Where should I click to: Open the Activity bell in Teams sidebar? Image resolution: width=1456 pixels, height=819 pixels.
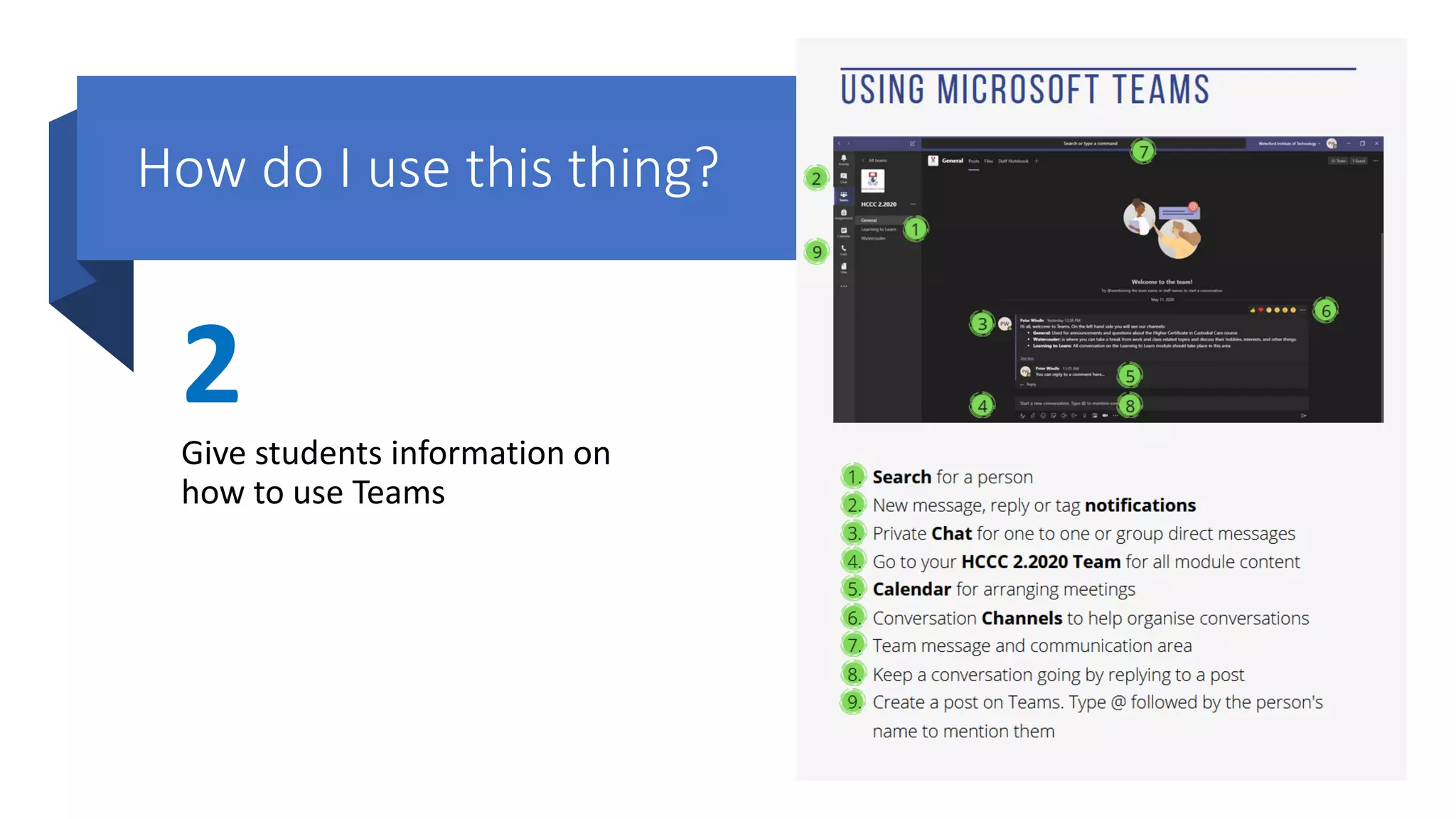click(x=843, y=159)
